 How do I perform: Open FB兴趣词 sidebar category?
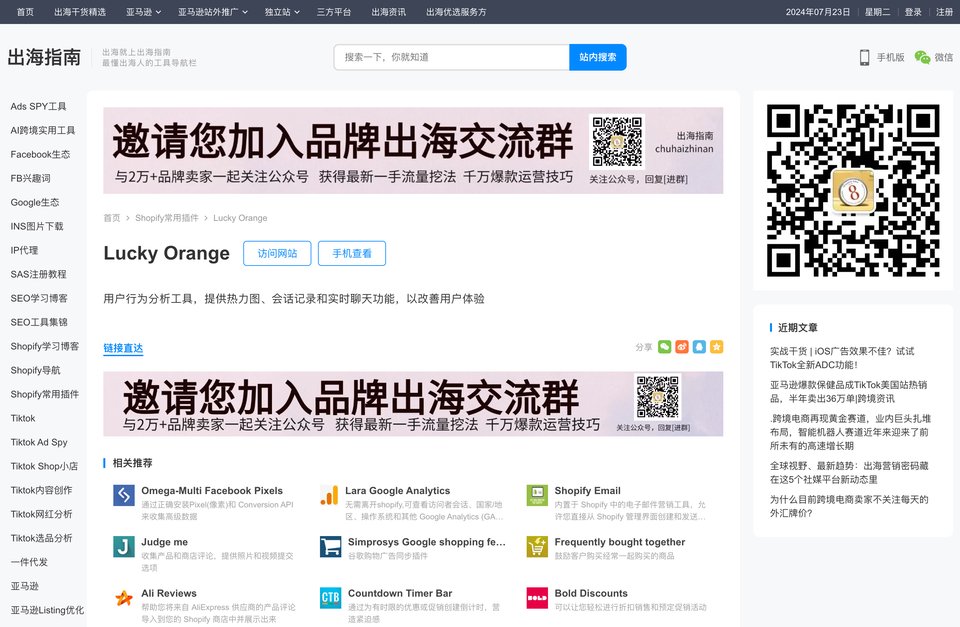(x=31, y=178)
